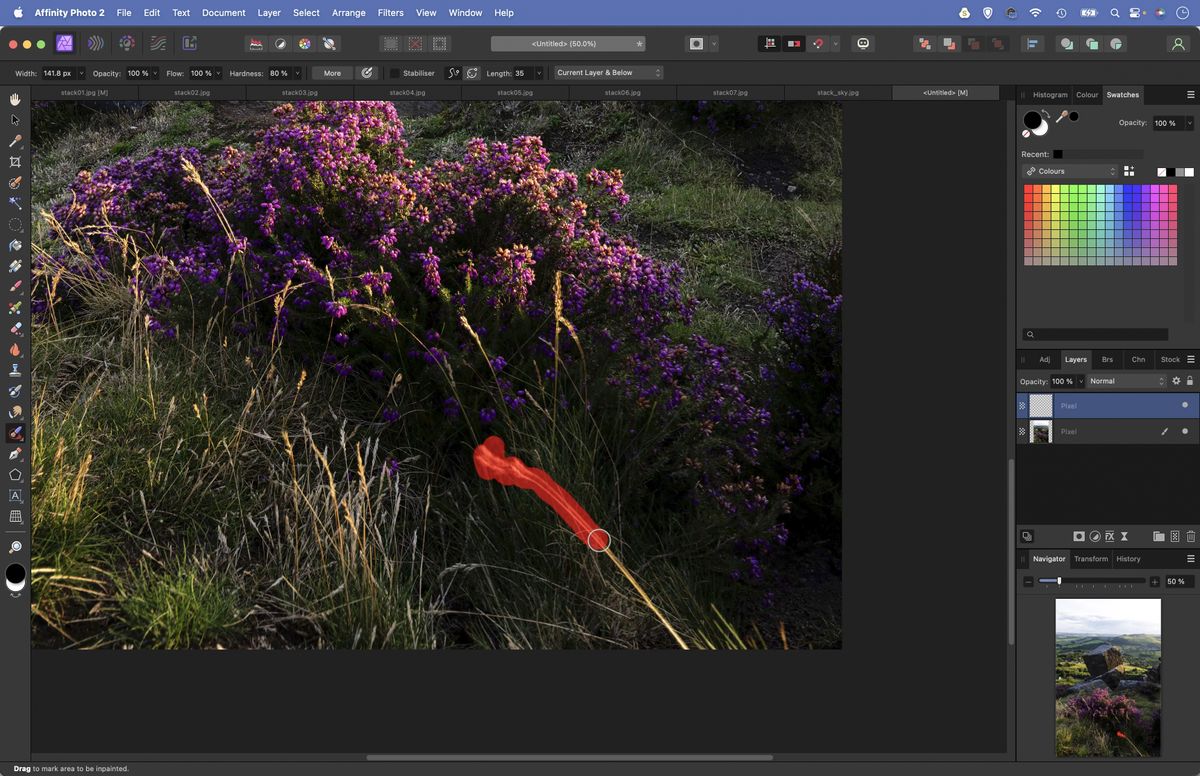Toggle visibility of the top Pixel layer

click(1185, 405)
